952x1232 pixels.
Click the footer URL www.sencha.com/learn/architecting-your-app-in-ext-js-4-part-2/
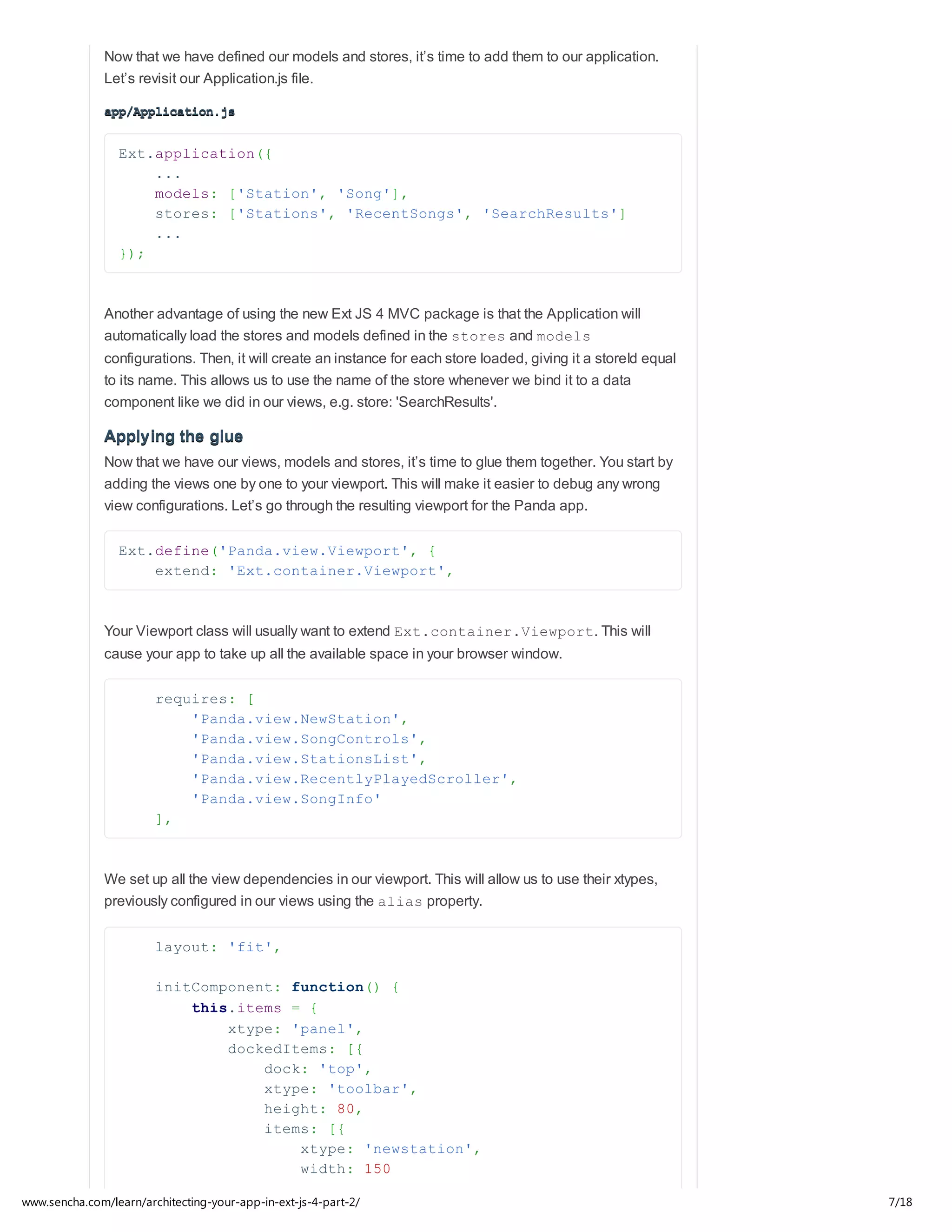(191, 1202)
